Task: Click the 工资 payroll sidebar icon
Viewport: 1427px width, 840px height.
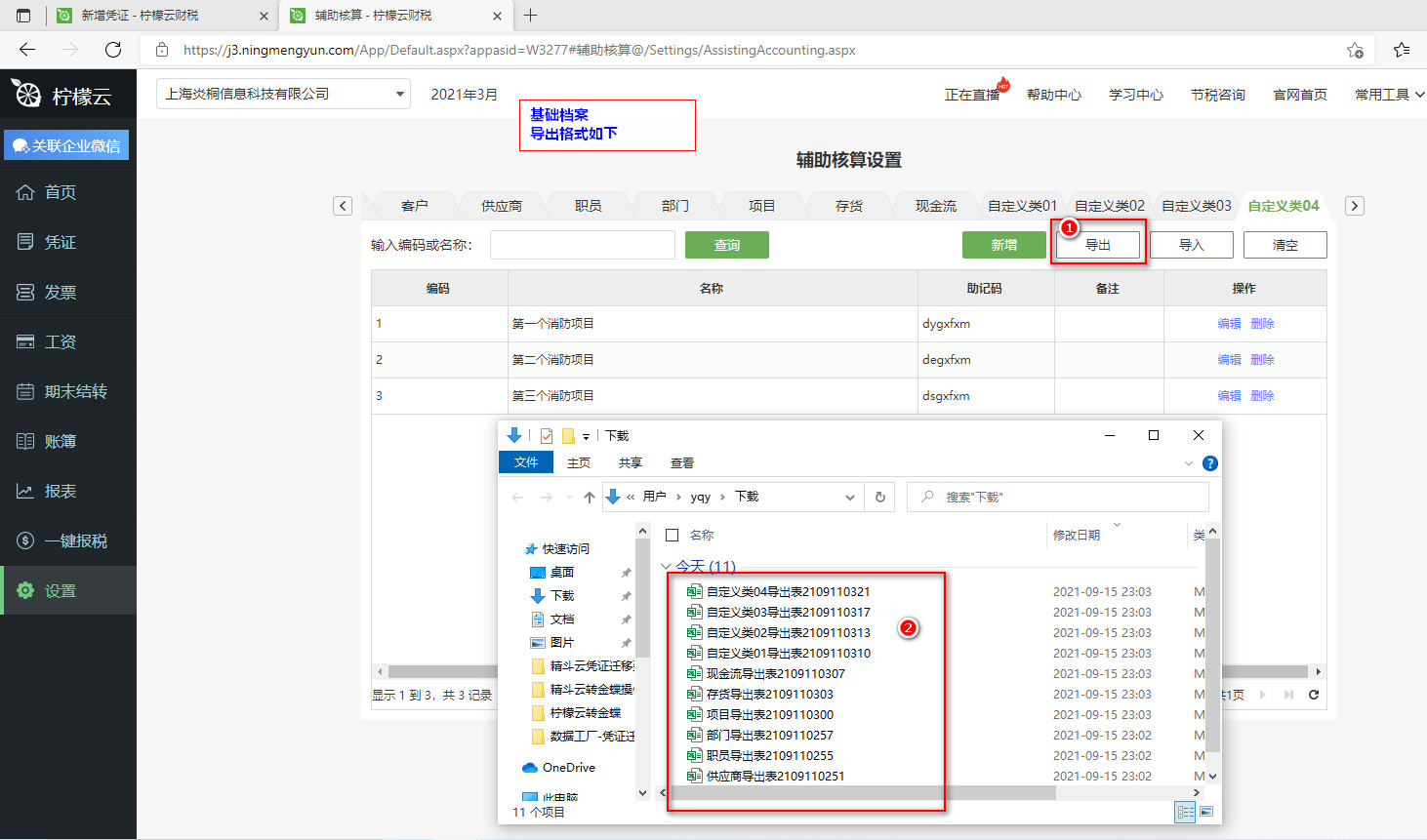Action: pos(25,341)
